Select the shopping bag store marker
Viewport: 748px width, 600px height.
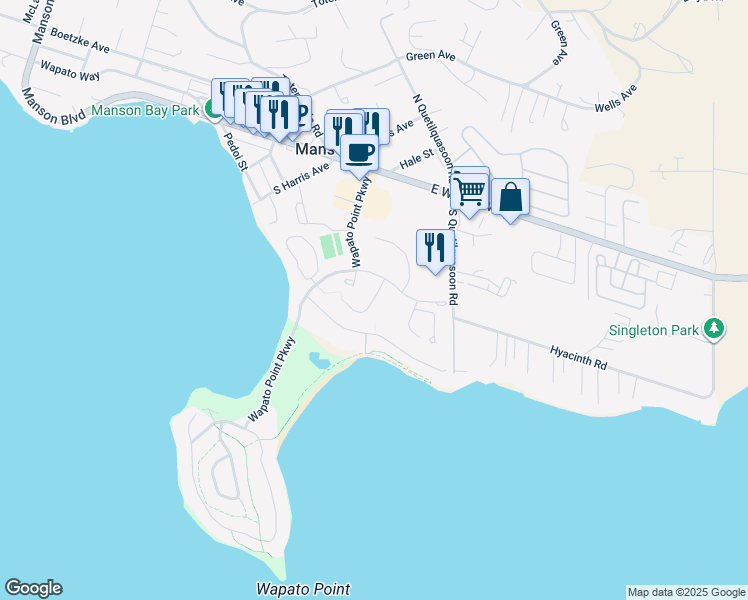(510, 200)
